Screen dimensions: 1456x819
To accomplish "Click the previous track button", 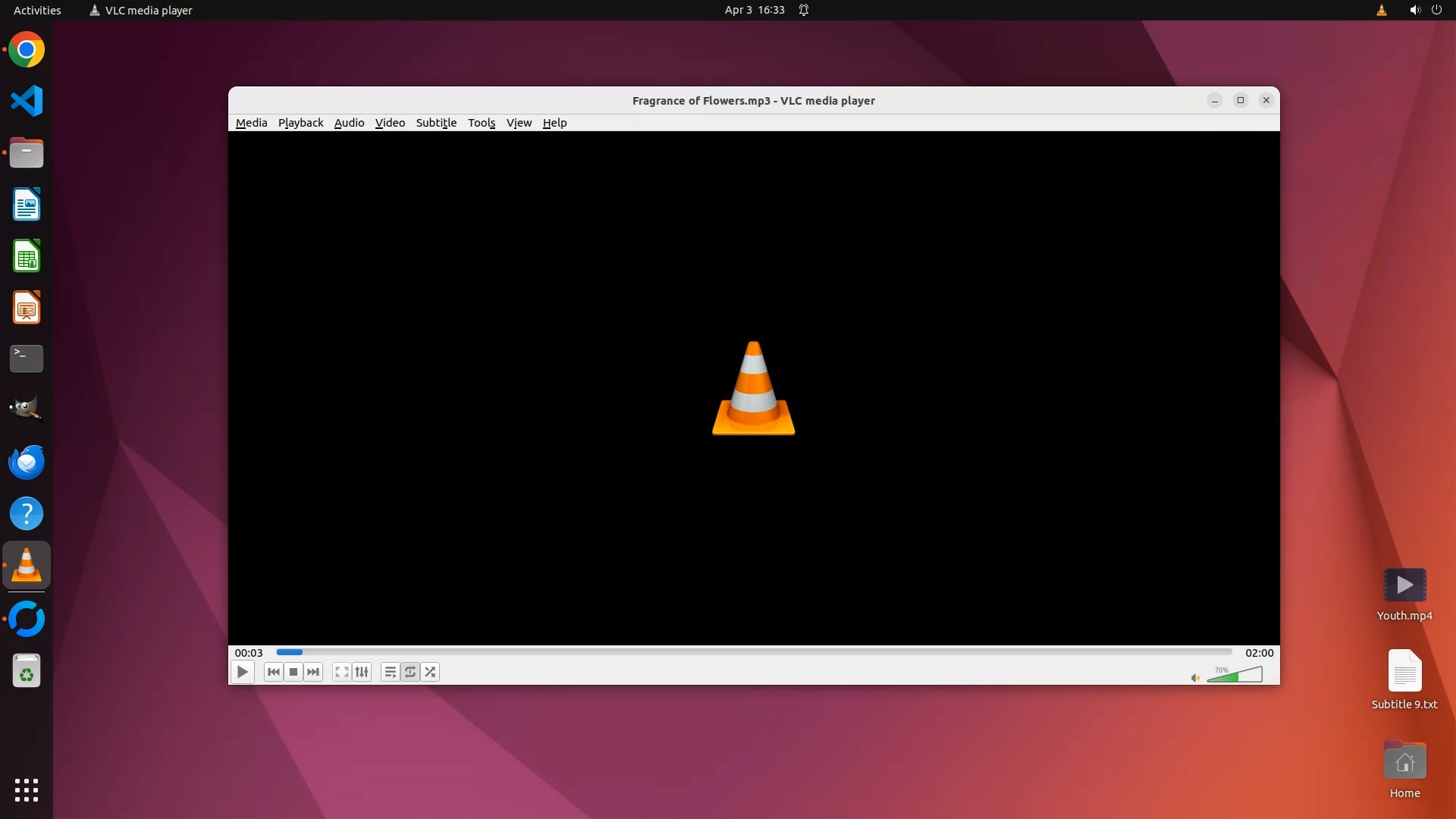I will (274, 672).
